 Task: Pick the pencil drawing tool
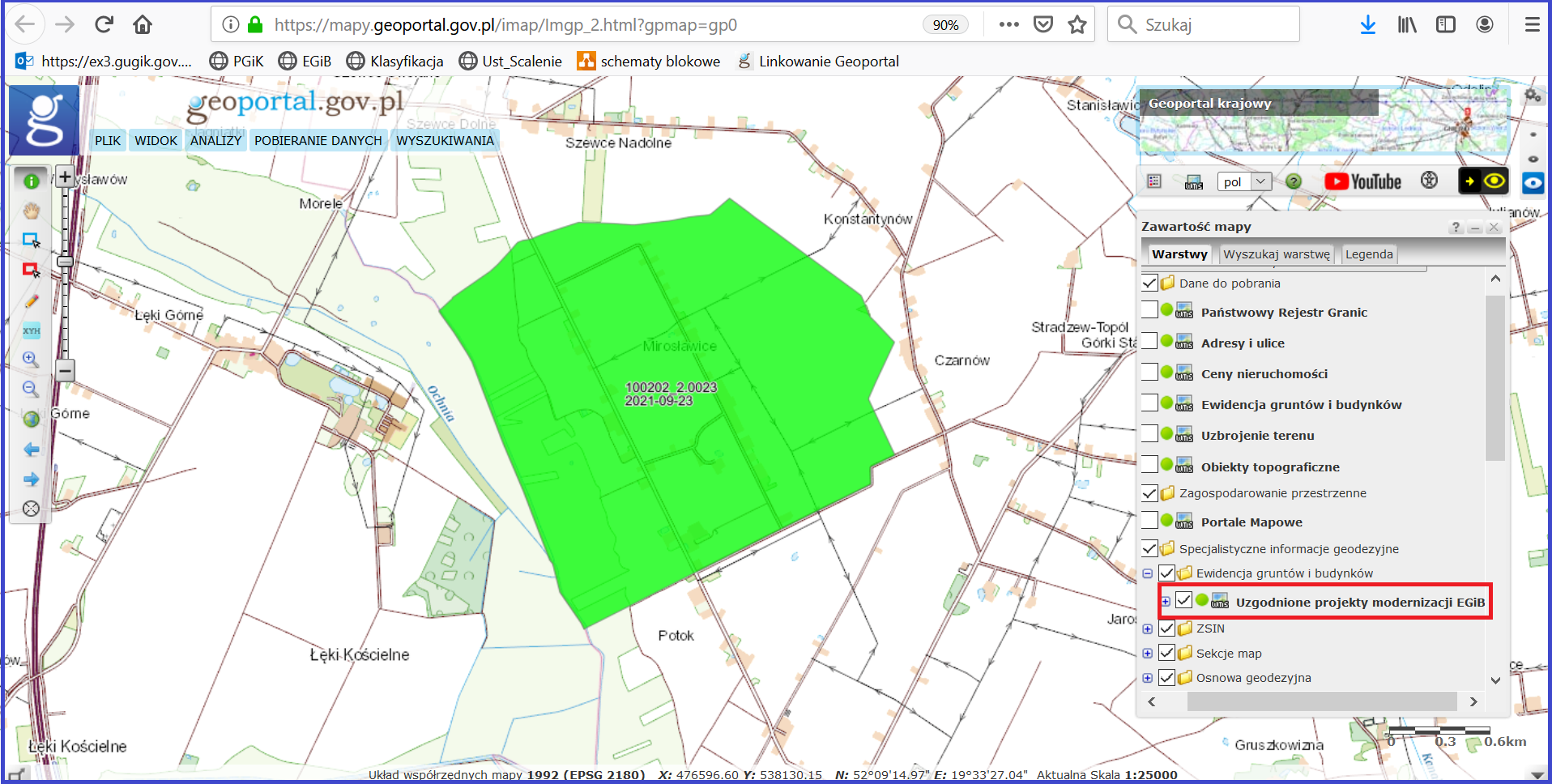click(31, 301)
